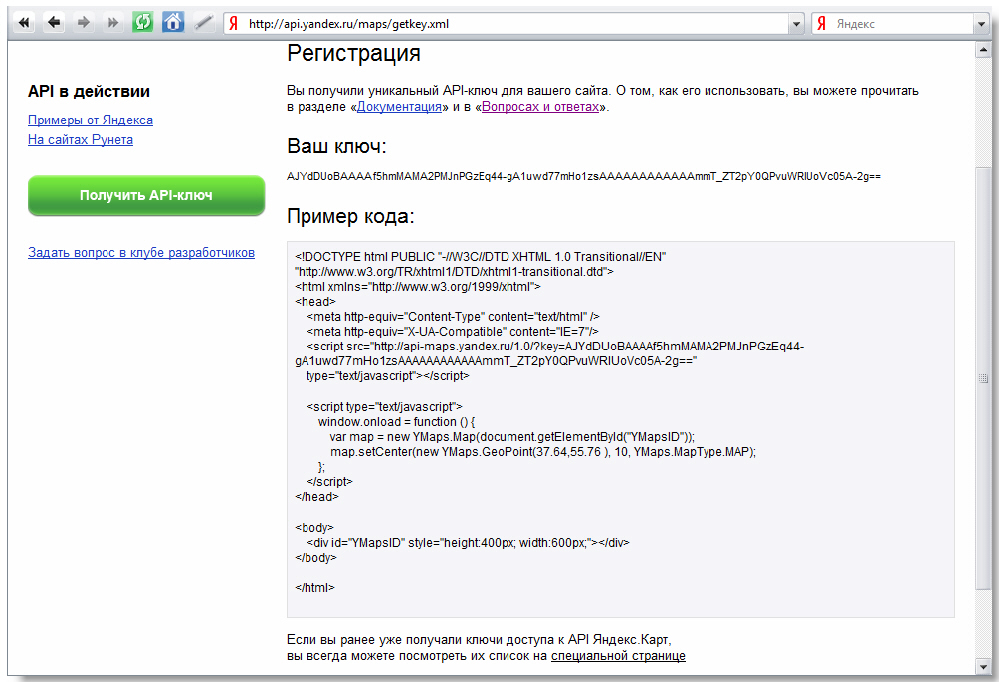The image size is (999, 682).
Task: Click the fast-forward double arrow button
Action: (113, 23)
